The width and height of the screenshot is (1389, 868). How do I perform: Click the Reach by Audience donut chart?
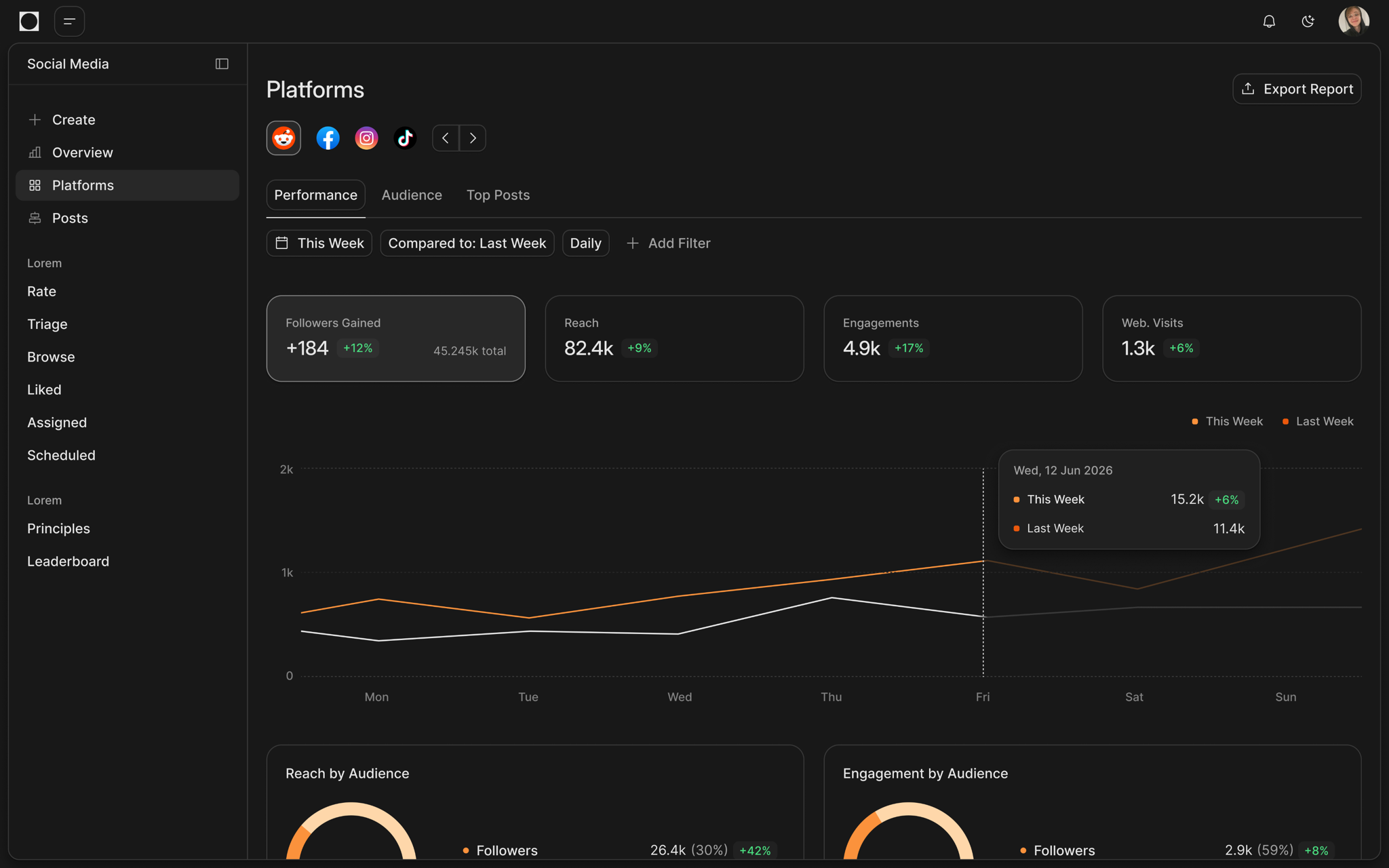pyautogui.click(x=351, y=831)
